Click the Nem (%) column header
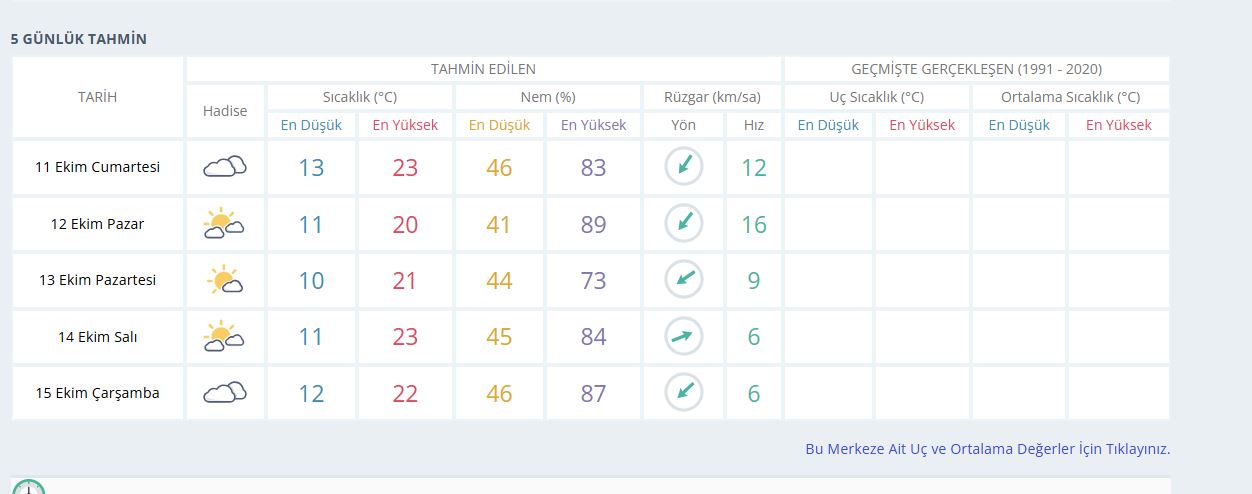The width and height of the screenshot is (1252, 494). coord(547,97)
